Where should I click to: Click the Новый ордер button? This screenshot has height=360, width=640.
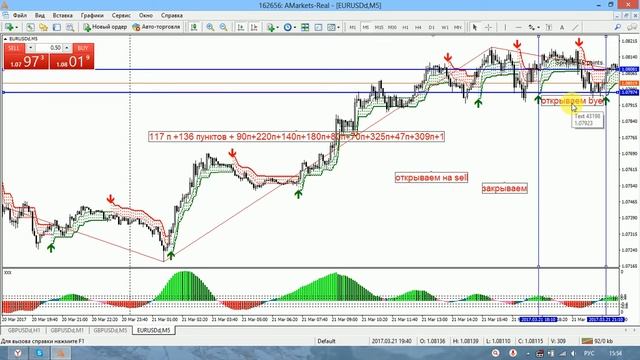coord(105,27)
